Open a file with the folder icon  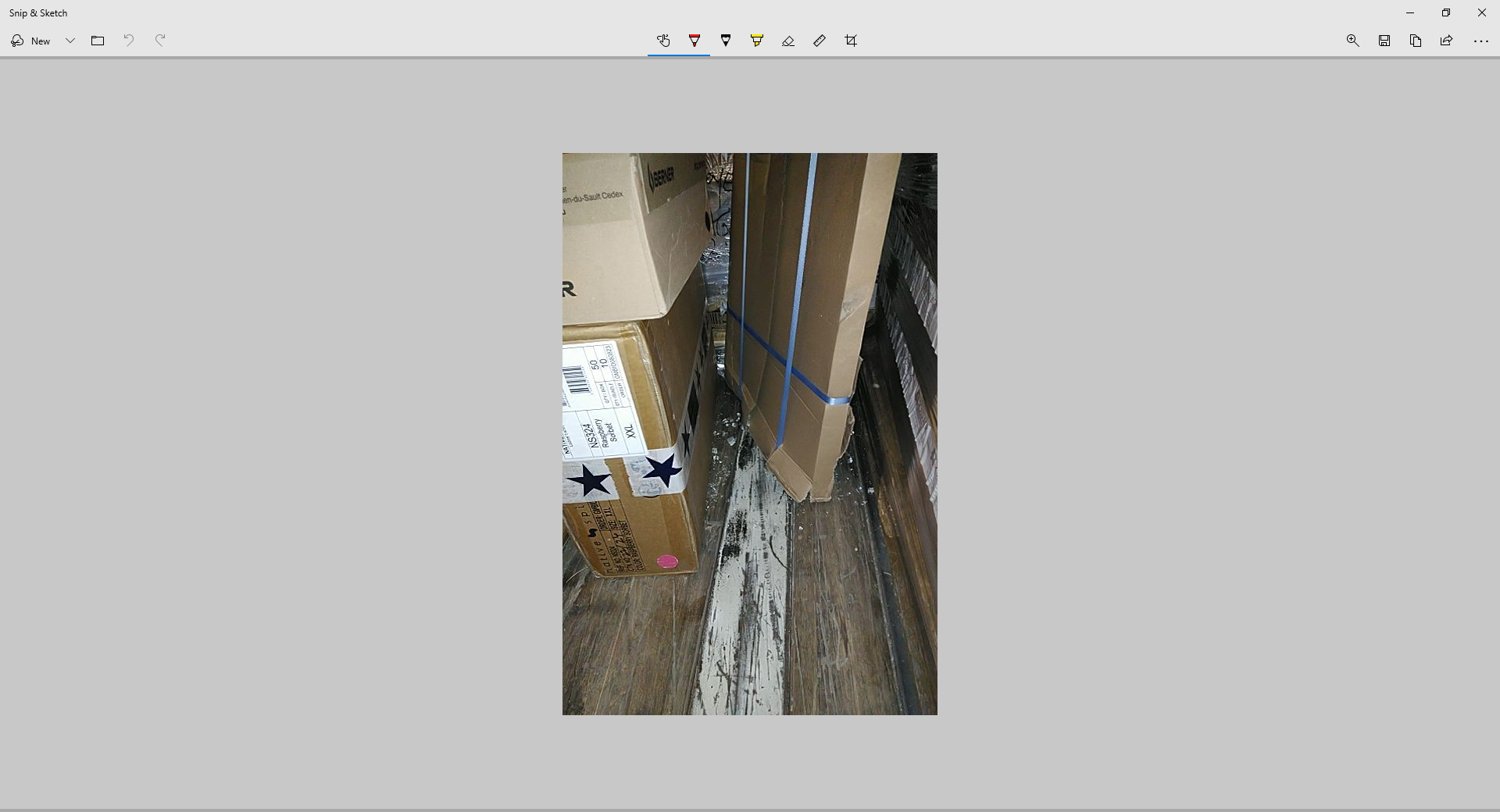[98, 41]
